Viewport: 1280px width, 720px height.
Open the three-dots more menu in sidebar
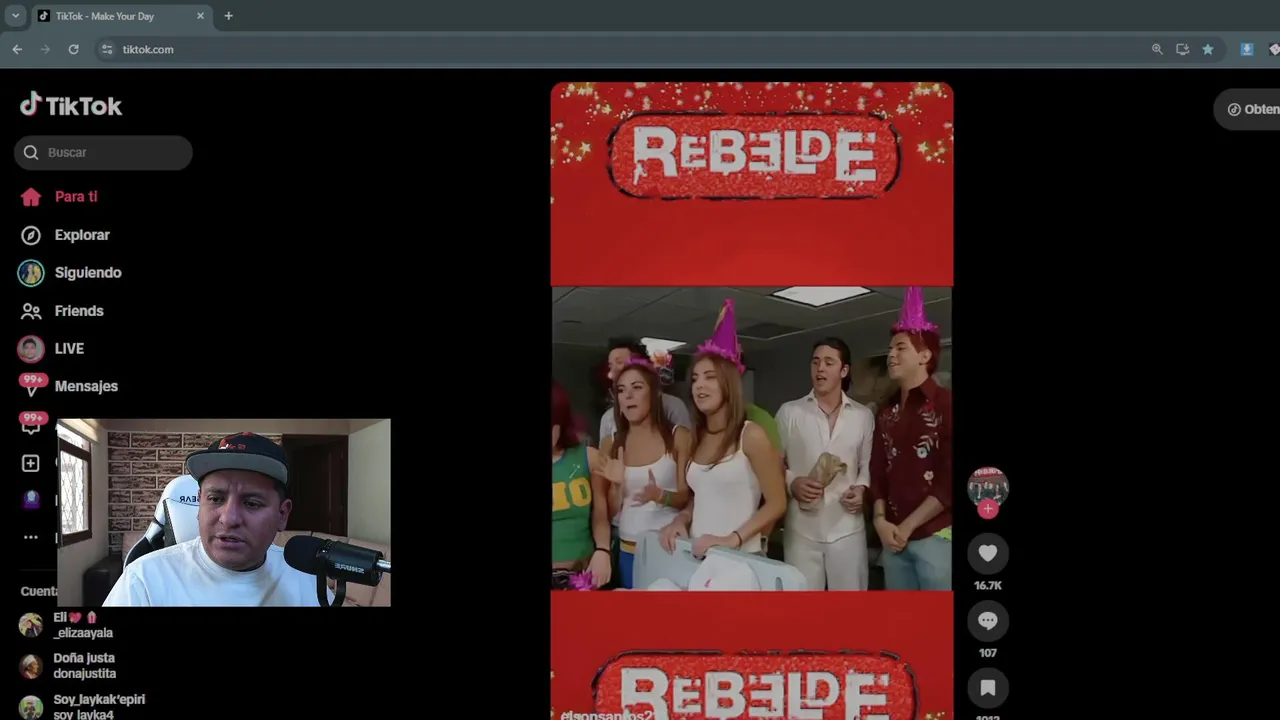tap(31, 537)
